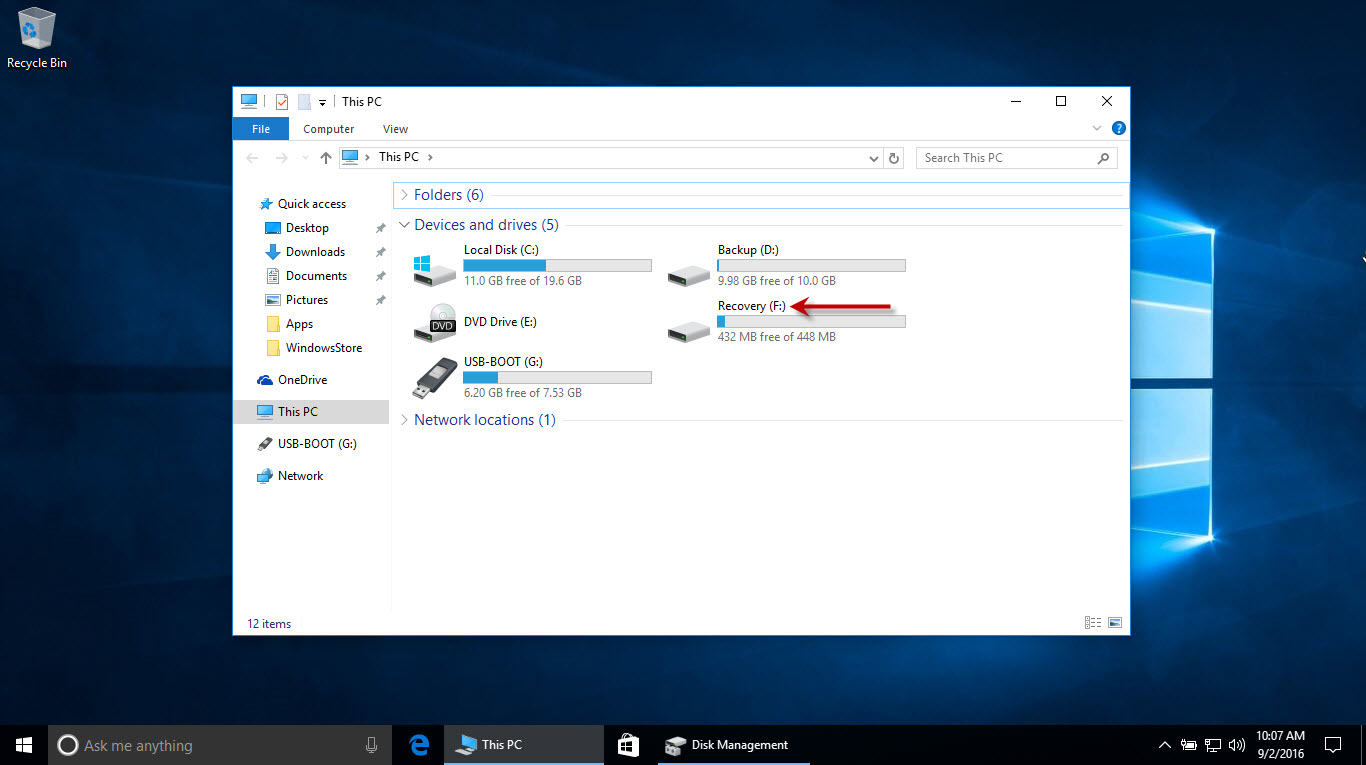Open the address bar history dropdown
This screenshot has width=1366, height=765.
point(873,157)
